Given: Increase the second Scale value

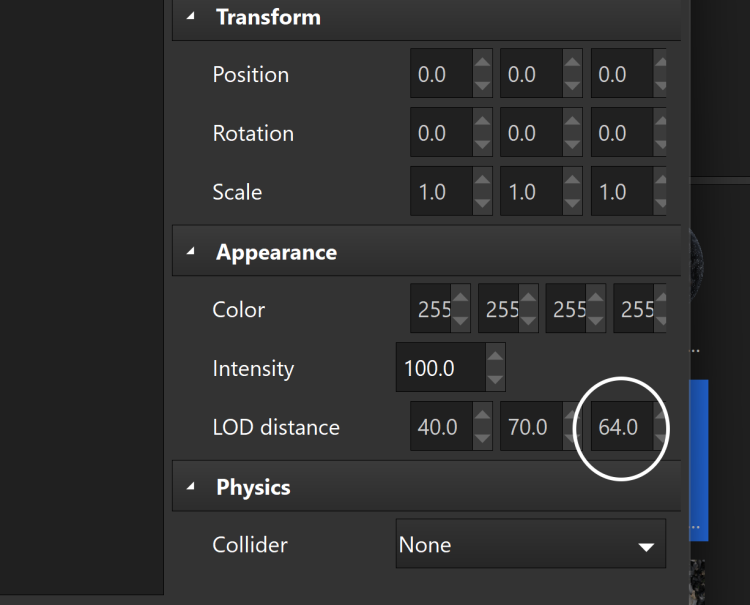Looking at the screenshot, I should point(572,182).
